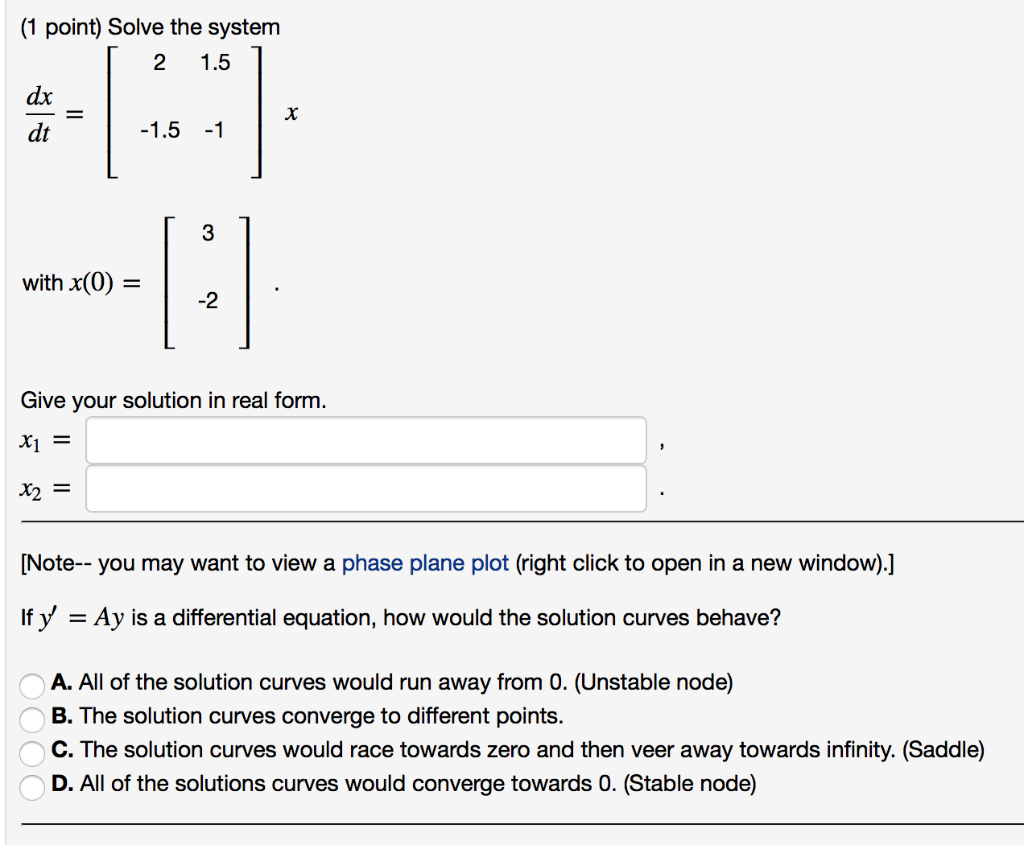Click the initial condition value -2

point(207,302)
